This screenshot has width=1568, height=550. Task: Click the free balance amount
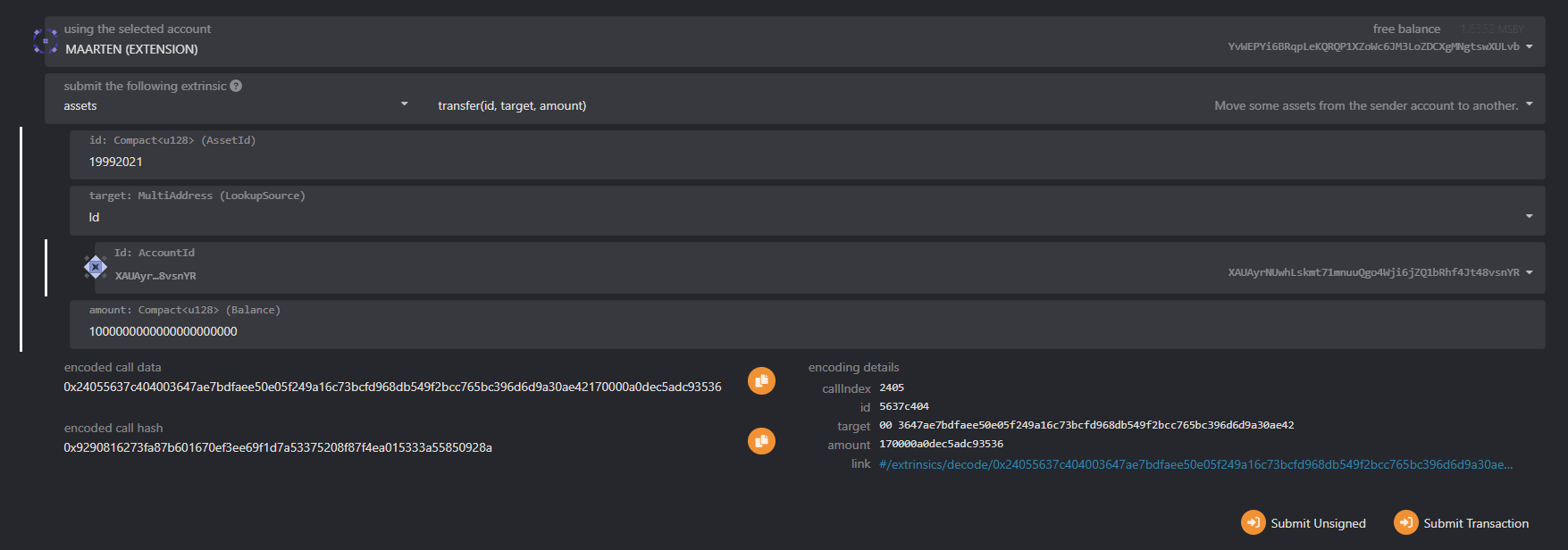click(x=1491, y=29)
